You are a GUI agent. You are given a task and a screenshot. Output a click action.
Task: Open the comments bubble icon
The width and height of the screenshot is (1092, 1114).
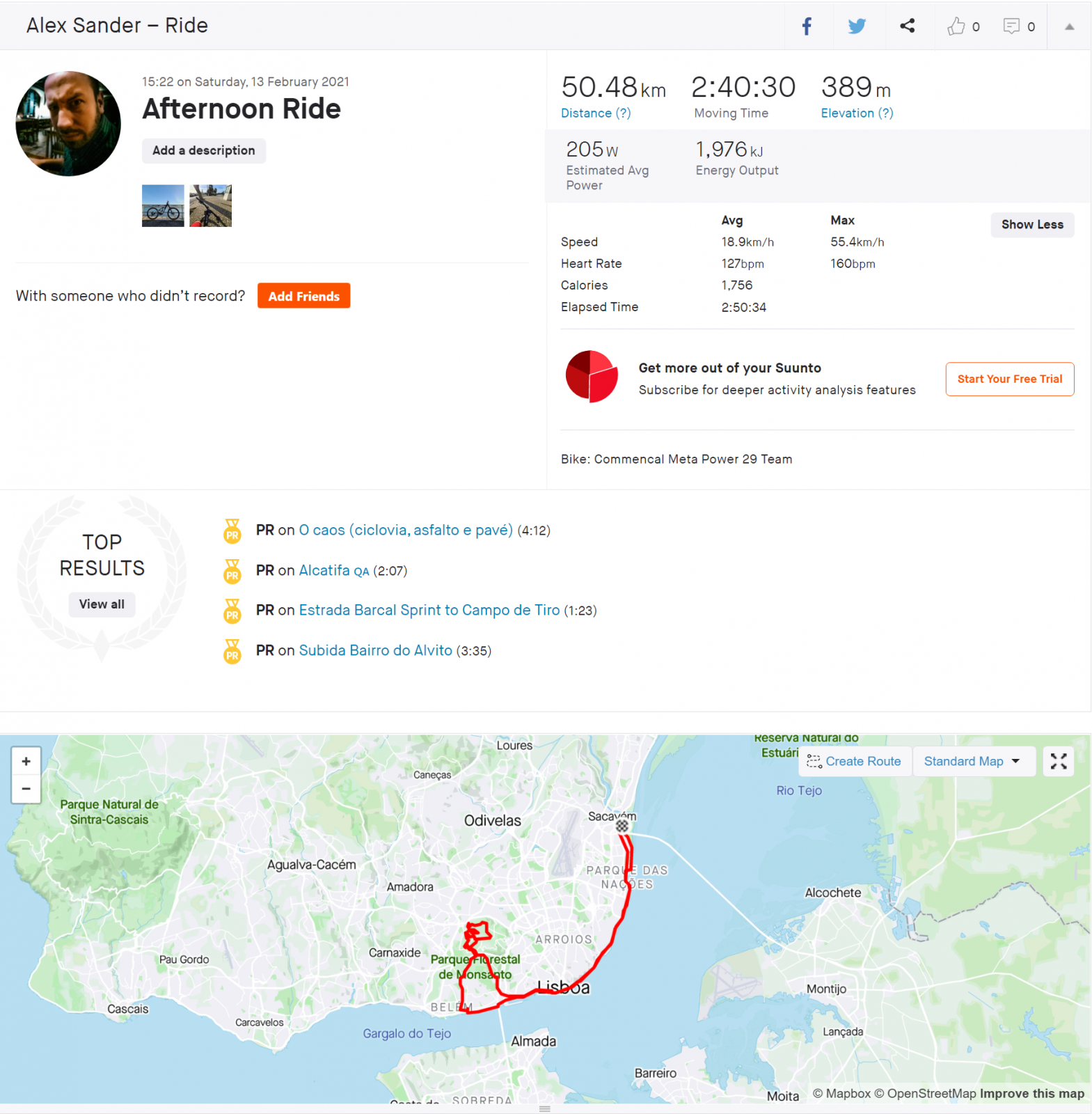1011,26
